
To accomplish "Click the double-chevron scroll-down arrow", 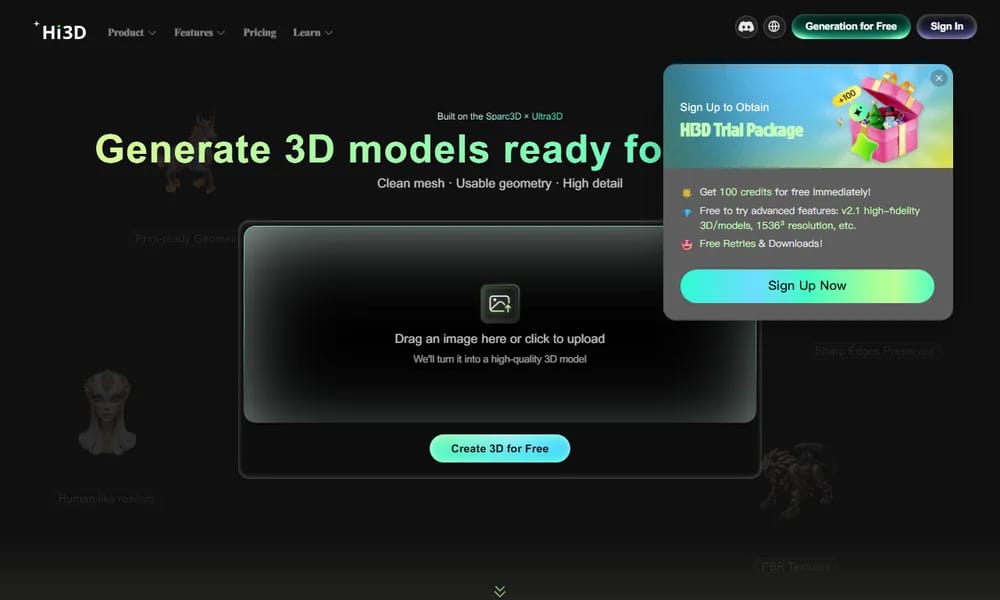I will pyautogui.click(x=500, y=591).
